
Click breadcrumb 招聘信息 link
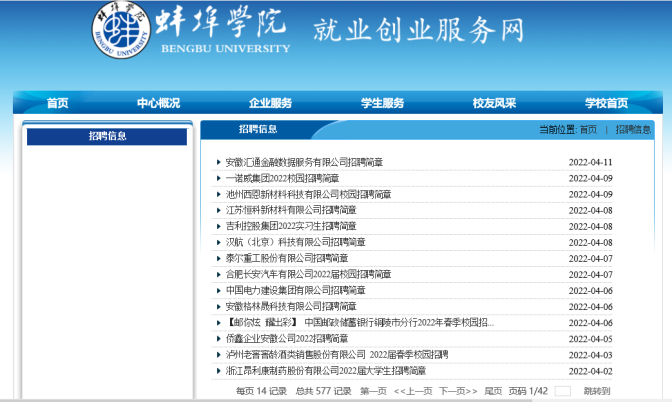click(633, 130)
